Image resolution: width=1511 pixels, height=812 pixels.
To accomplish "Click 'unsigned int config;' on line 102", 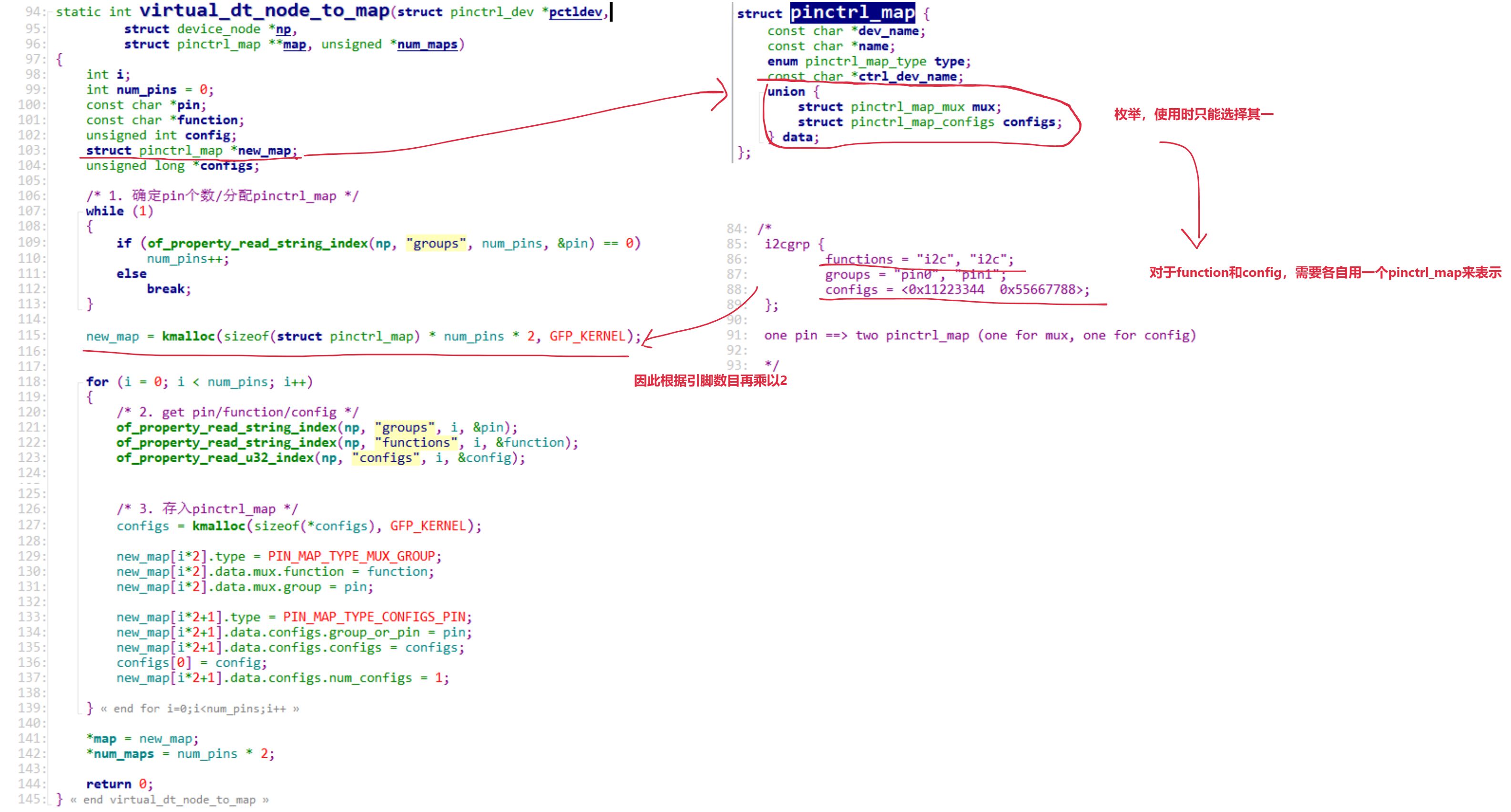I will pos(161,135).
